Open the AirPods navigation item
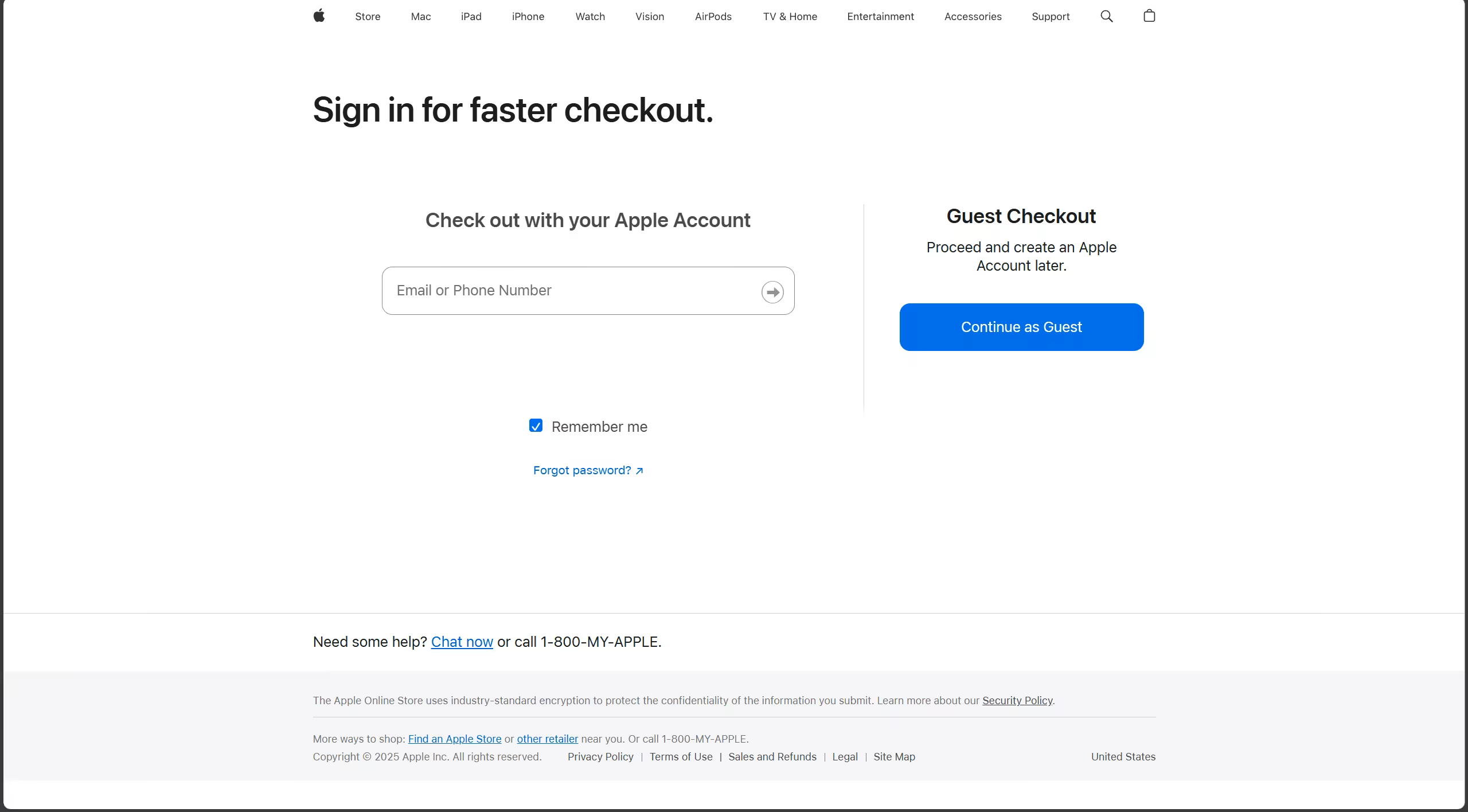Screen dimensions: 1468x812 (713, 17)
